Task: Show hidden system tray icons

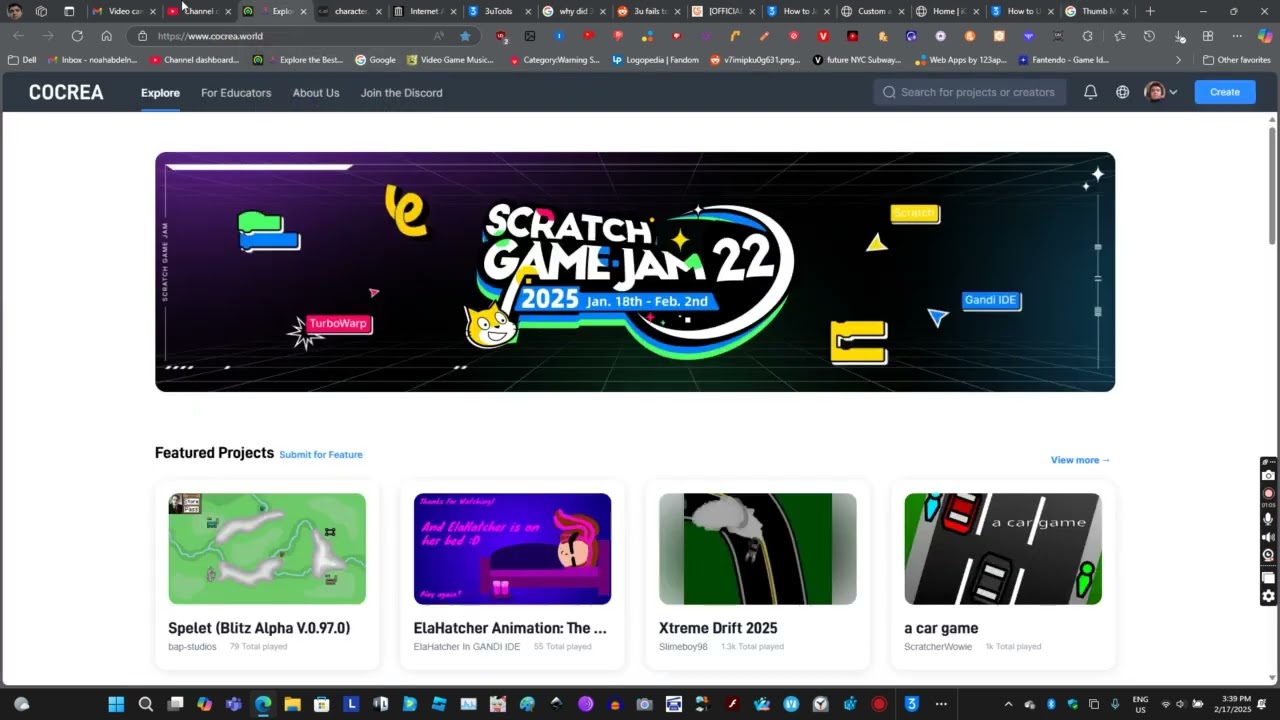Action: (x=1008, y=704)
